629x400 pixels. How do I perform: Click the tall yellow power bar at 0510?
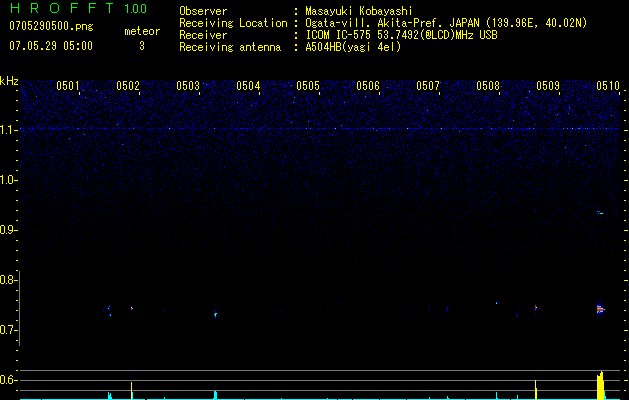point(601,386)
